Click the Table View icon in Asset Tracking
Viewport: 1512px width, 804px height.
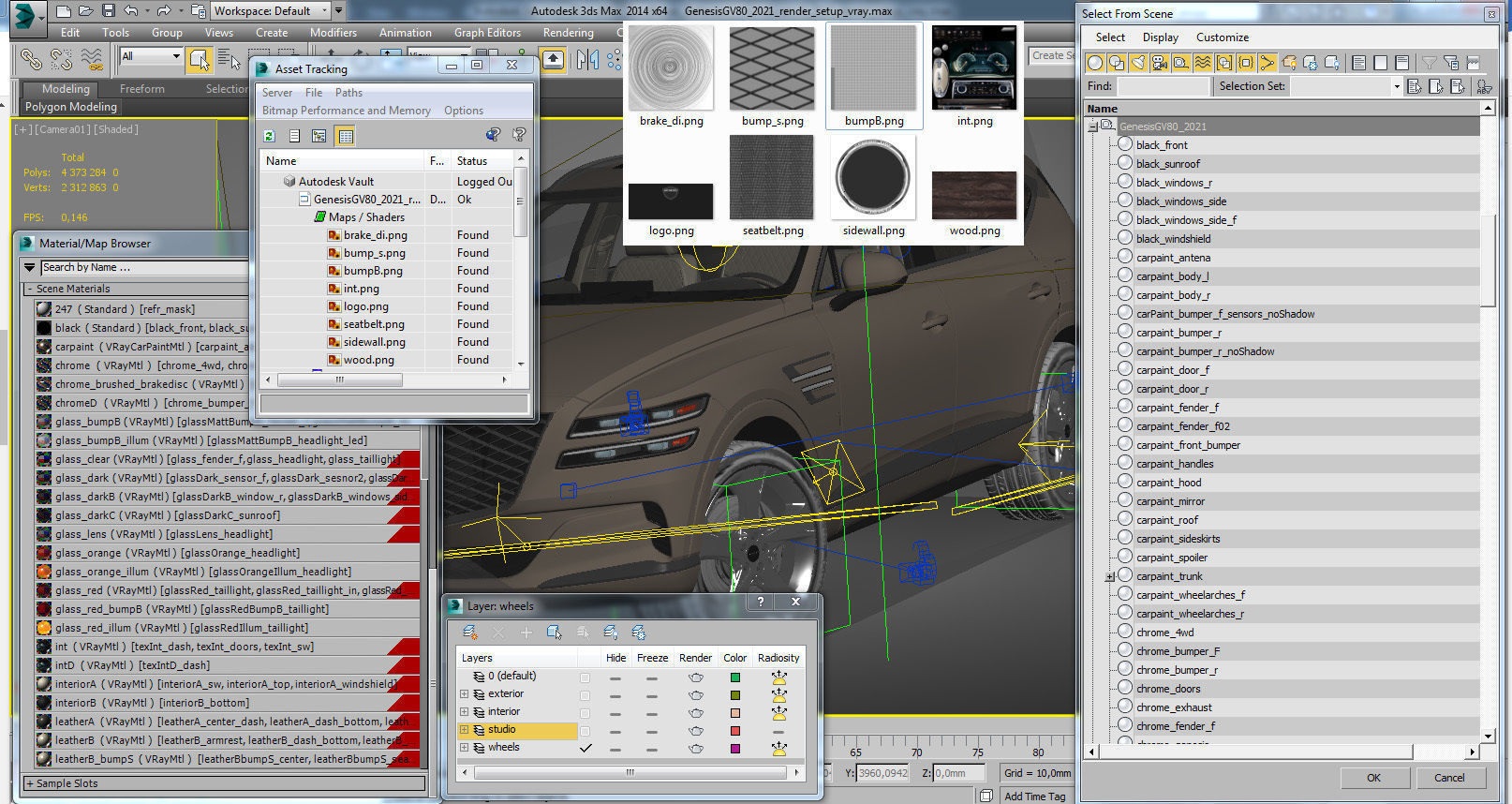346,136
